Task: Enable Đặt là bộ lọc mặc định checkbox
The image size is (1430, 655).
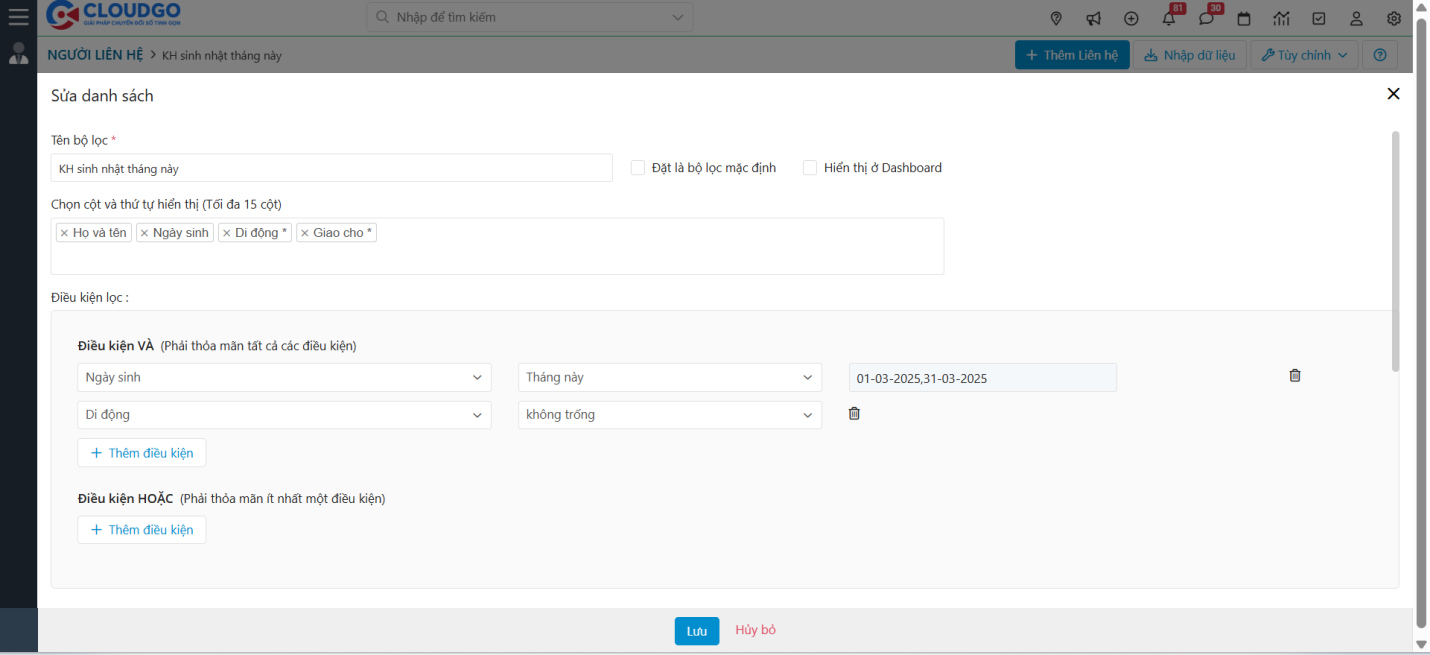Action: click(x=638, y=168)
